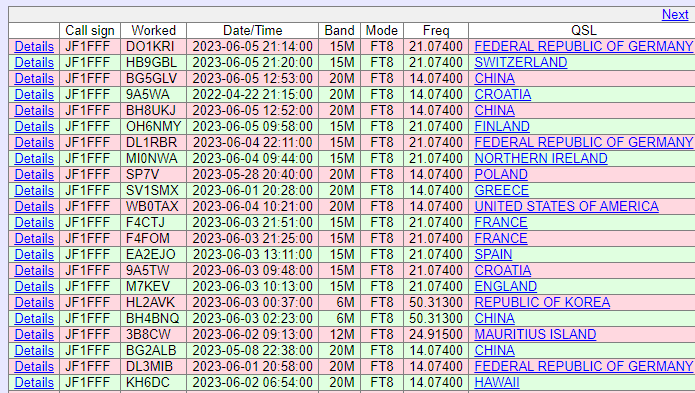
Task: Open FEDERAL REPUBLIC OF GERMANY link for DL3MIB
Action: tap(584, 366)
